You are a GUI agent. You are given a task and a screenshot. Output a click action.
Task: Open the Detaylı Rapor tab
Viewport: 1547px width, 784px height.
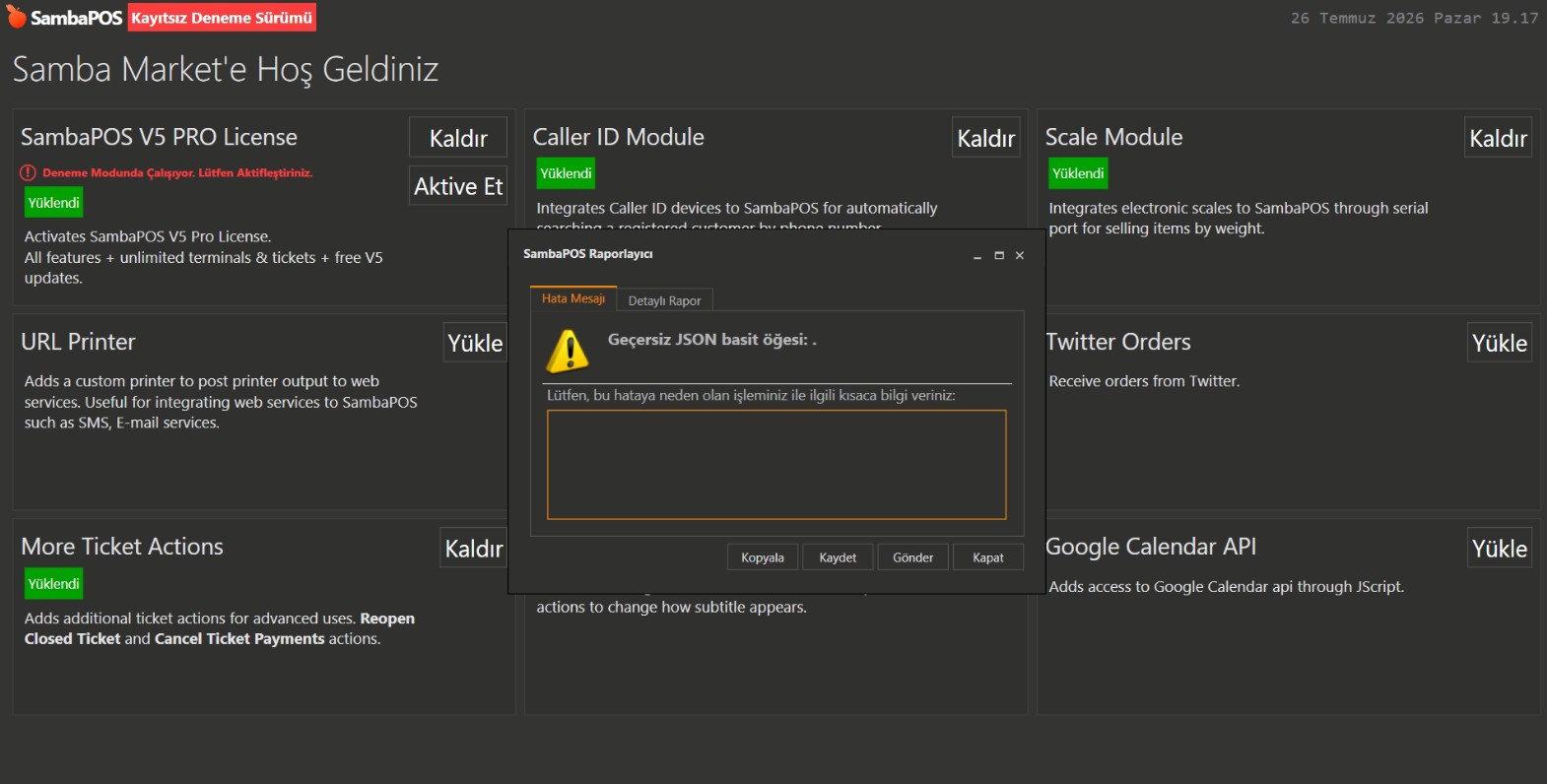click(665, 300)
